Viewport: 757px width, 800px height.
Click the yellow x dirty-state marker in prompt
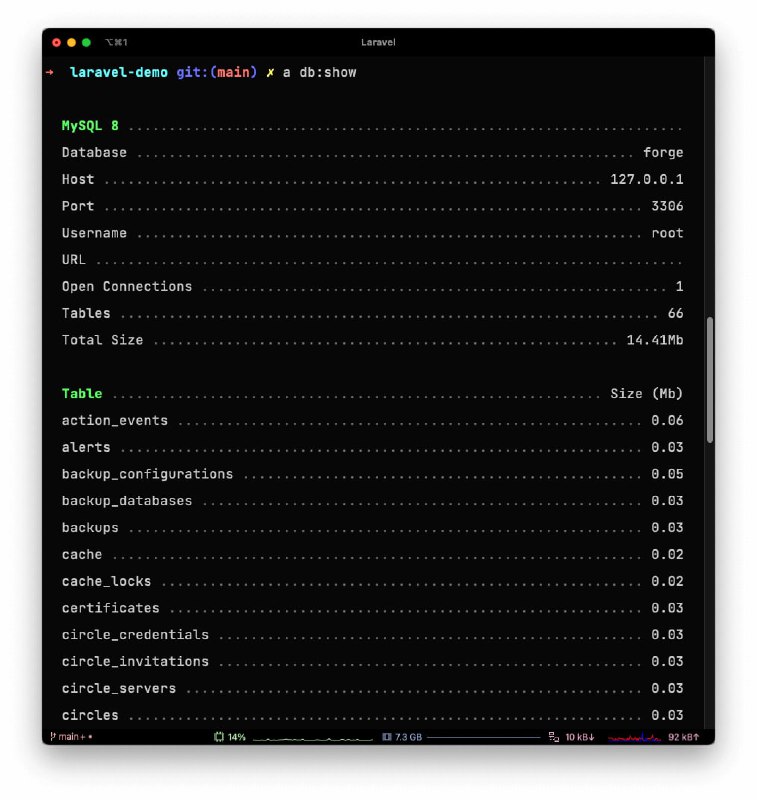[270, 72]
